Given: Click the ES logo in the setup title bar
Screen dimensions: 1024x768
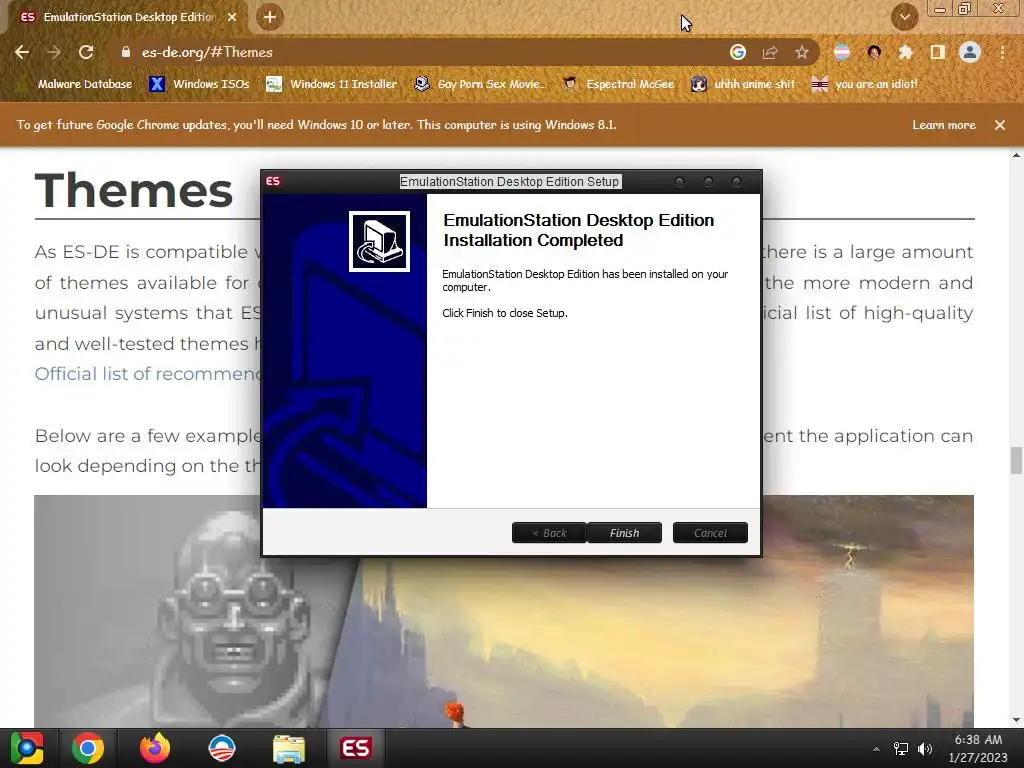Looking at the screenshot, I should [273, 181].
